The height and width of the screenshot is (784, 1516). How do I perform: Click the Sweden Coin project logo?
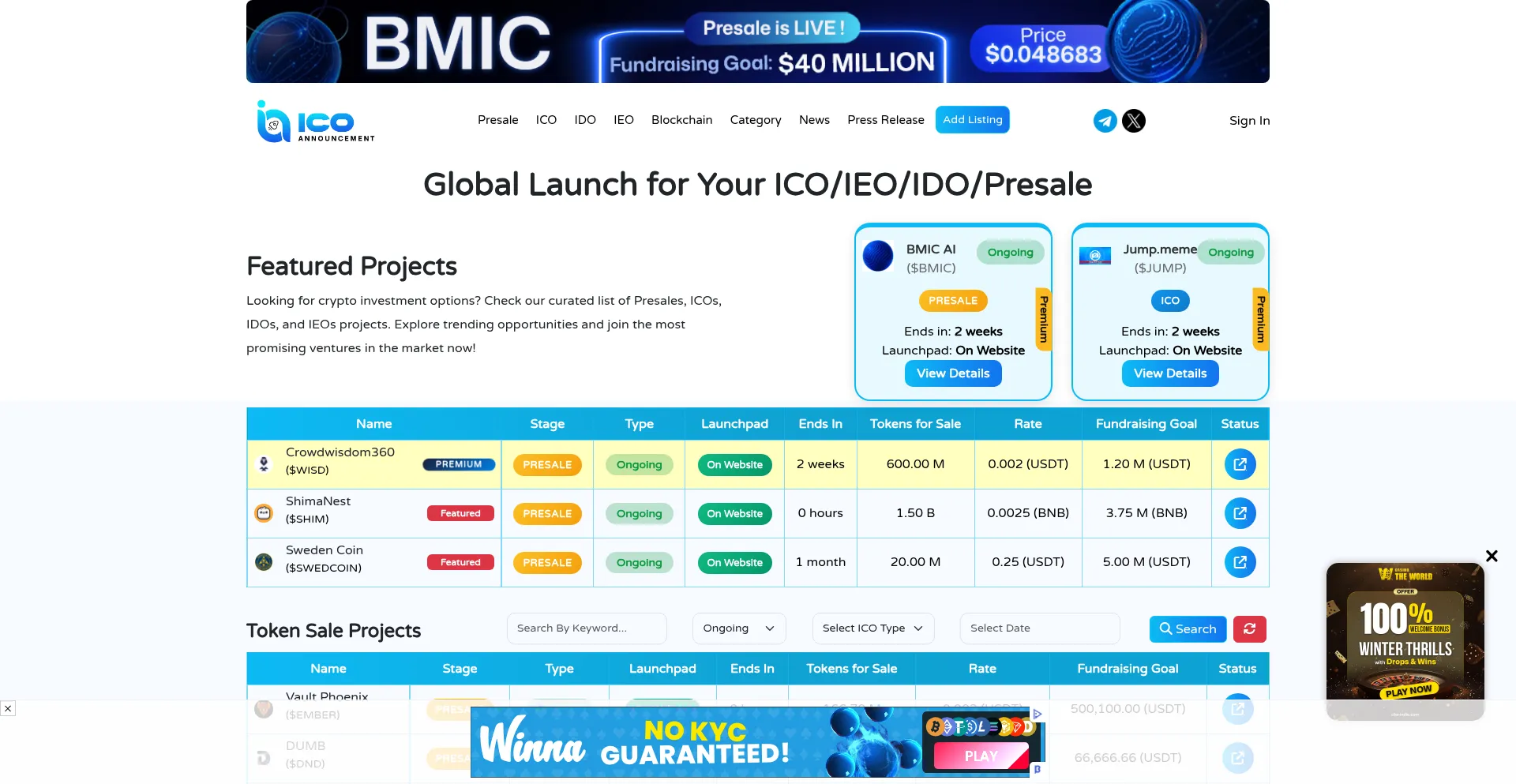pyautogui.click(x=264, y=562)
